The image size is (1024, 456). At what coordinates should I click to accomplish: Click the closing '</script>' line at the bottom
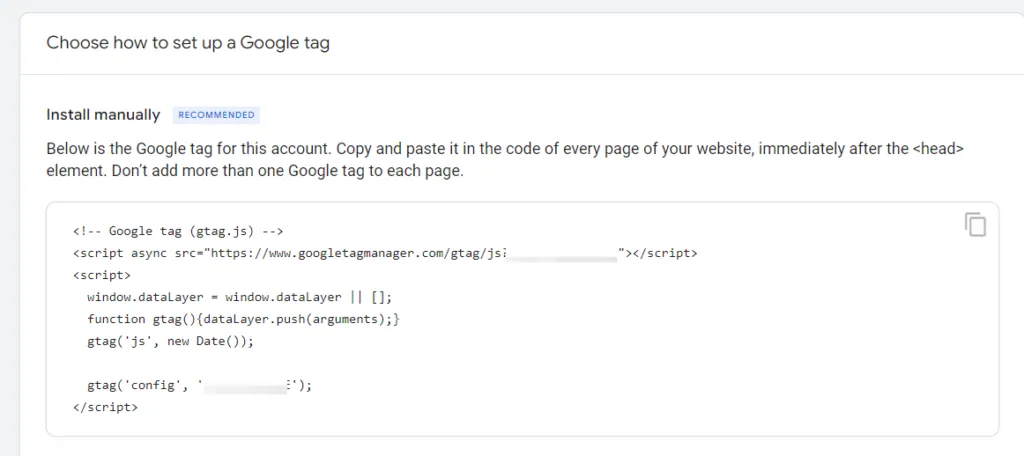click(x=105, y=407)
